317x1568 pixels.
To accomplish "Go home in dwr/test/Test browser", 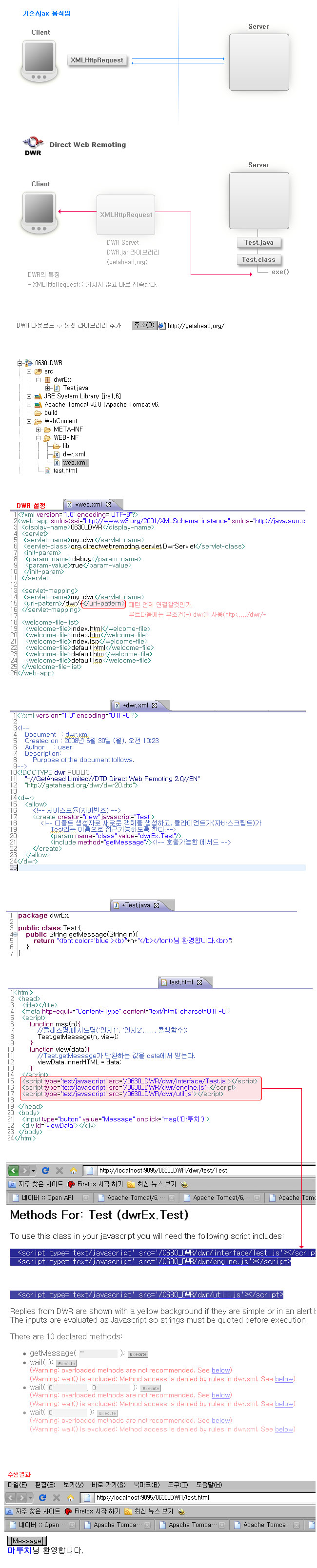I will pyautogui.click(x=73, y=1170).
